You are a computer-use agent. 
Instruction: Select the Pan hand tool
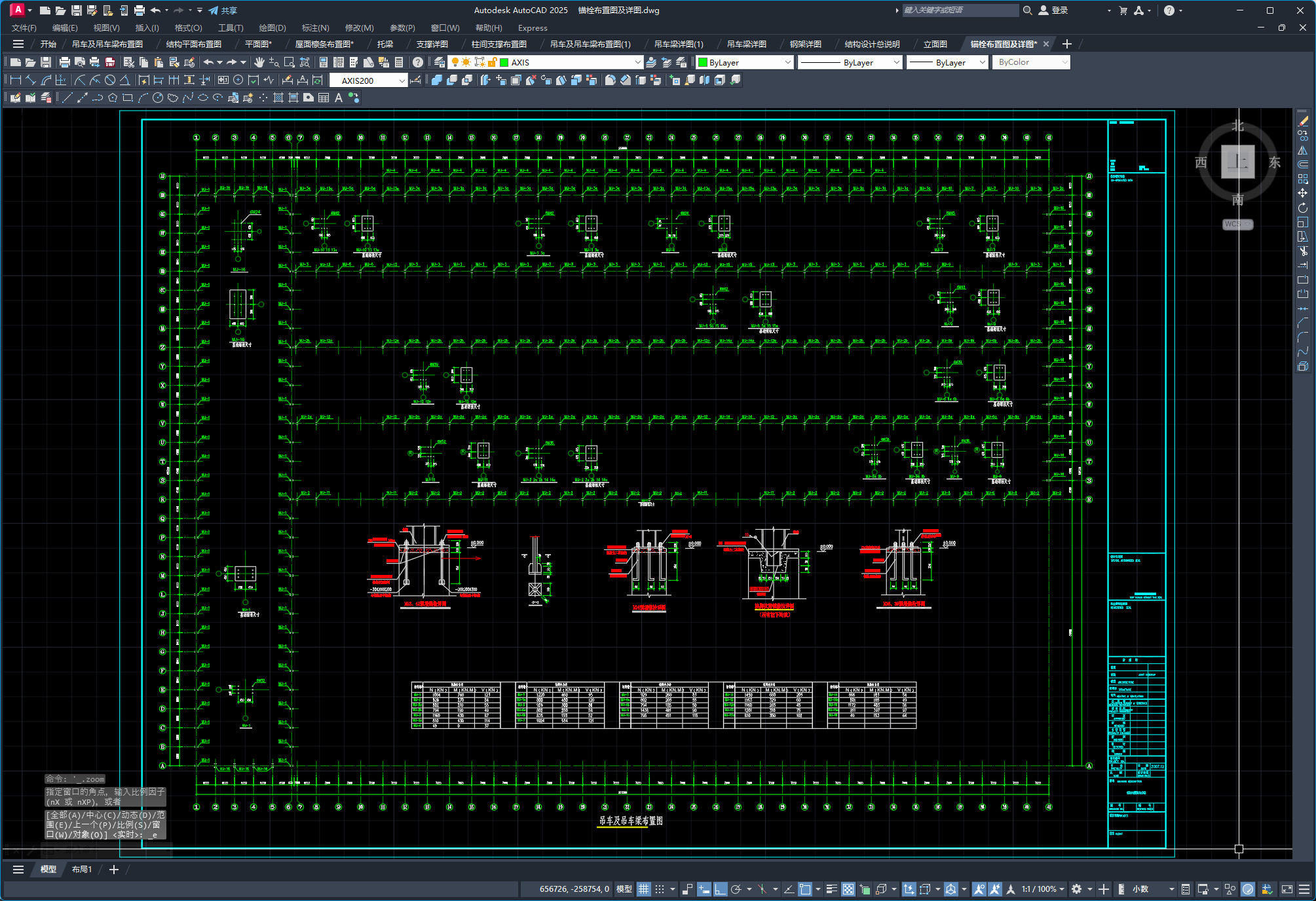click(259, 62)
